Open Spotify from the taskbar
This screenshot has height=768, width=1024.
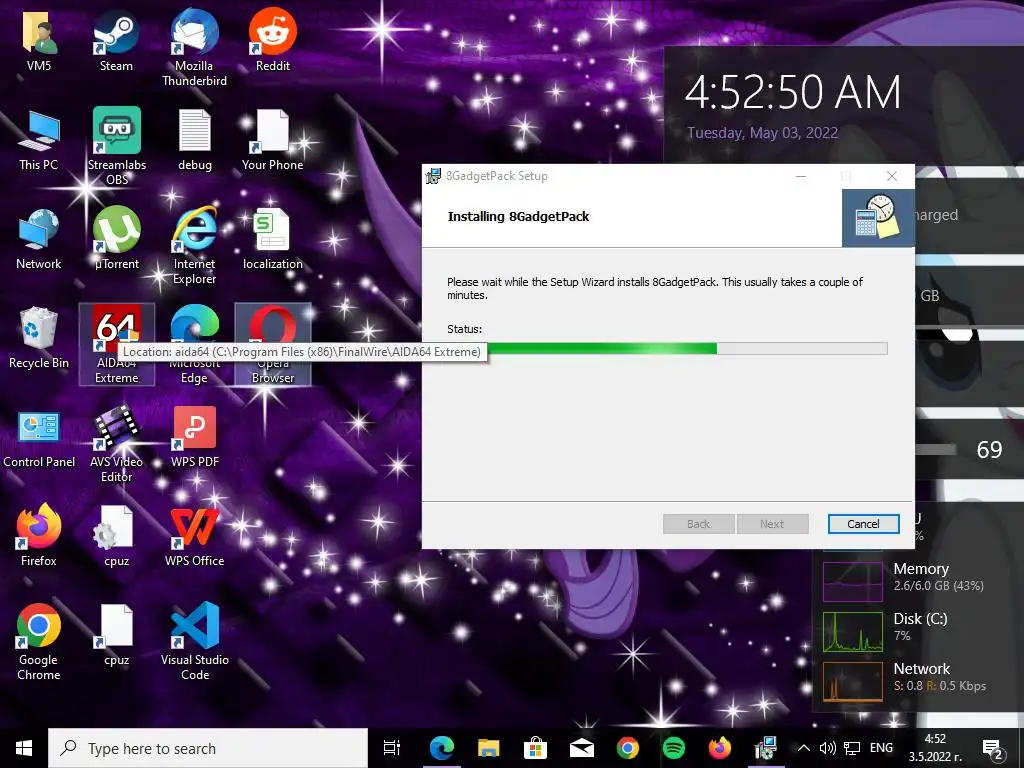click(674, 748)
